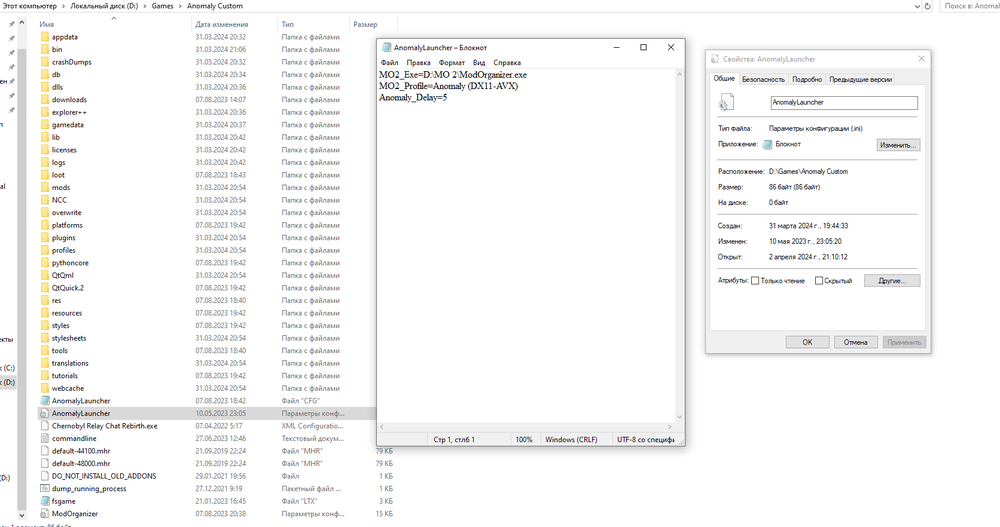The height and width of the screenshot is (527, 1000).
Task: Select the default-48000.mhr file name
Action: click(81, 464)
